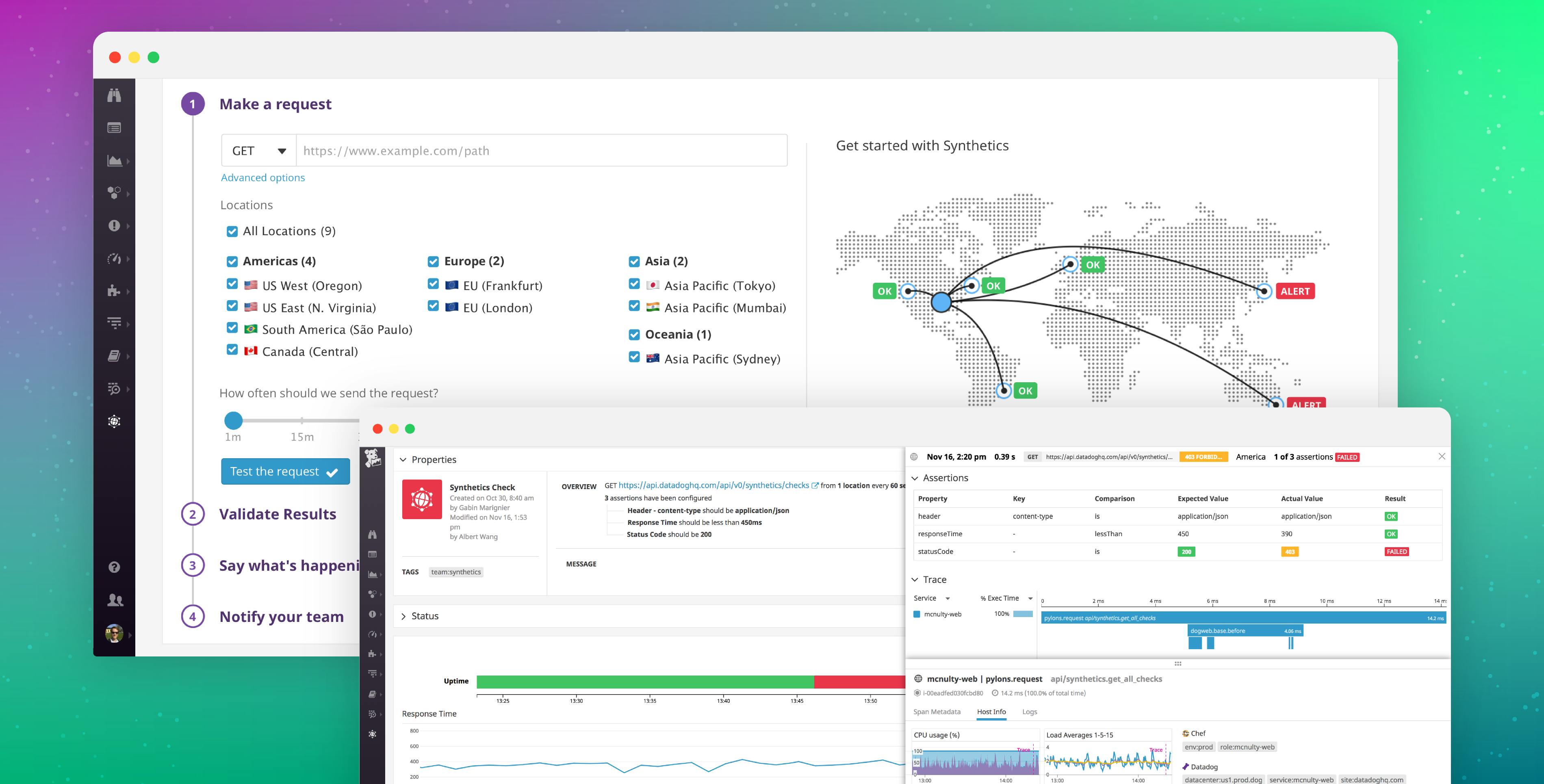Open the Logs tab

1030,712
